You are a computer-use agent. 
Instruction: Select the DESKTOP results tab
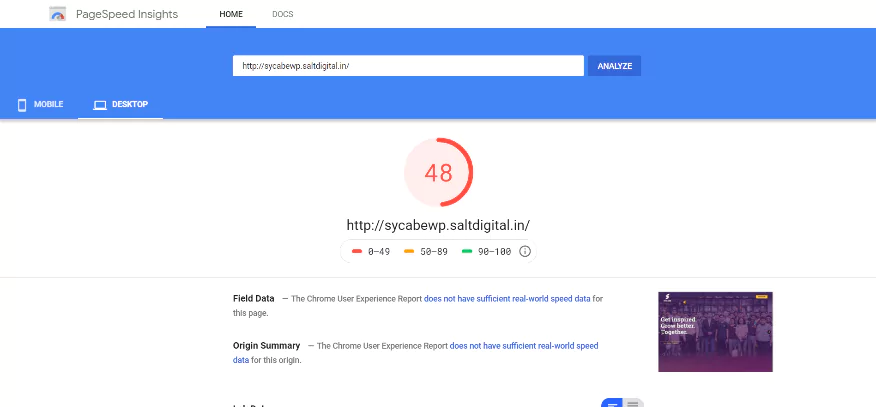(121, 104)
